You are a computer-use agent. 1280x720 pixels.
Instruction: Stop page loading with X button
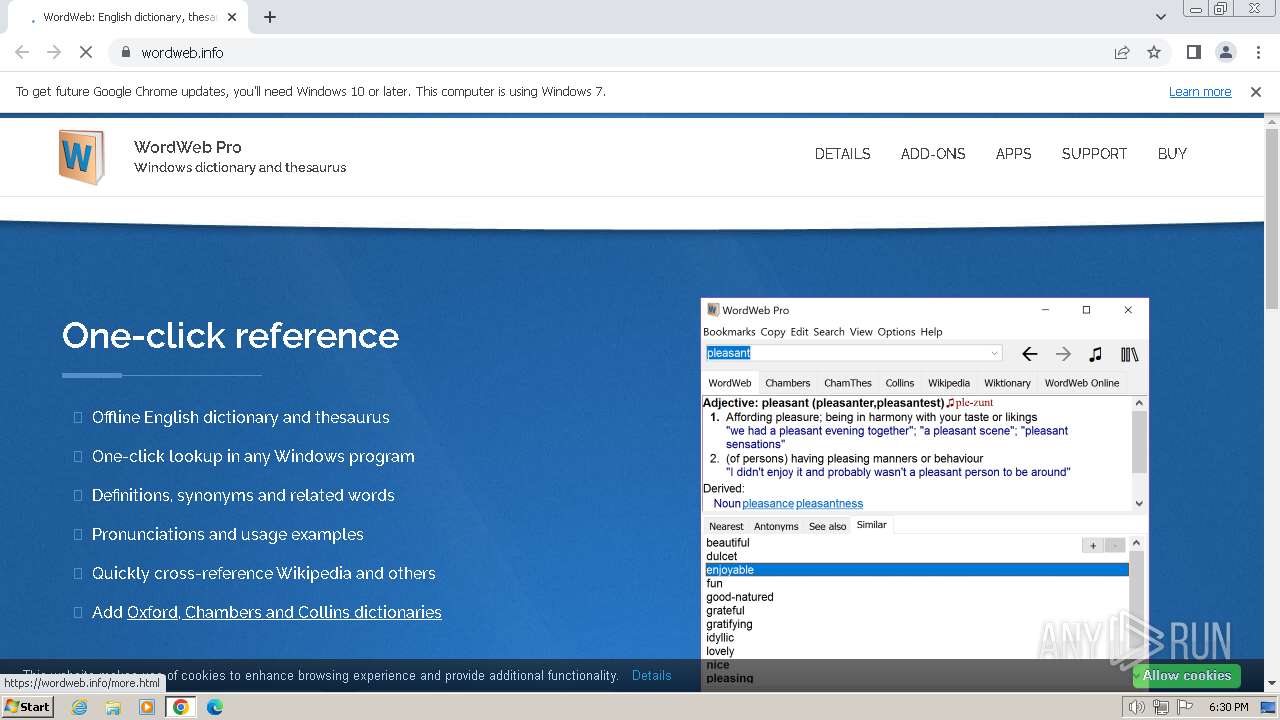[x=86, y=52]
